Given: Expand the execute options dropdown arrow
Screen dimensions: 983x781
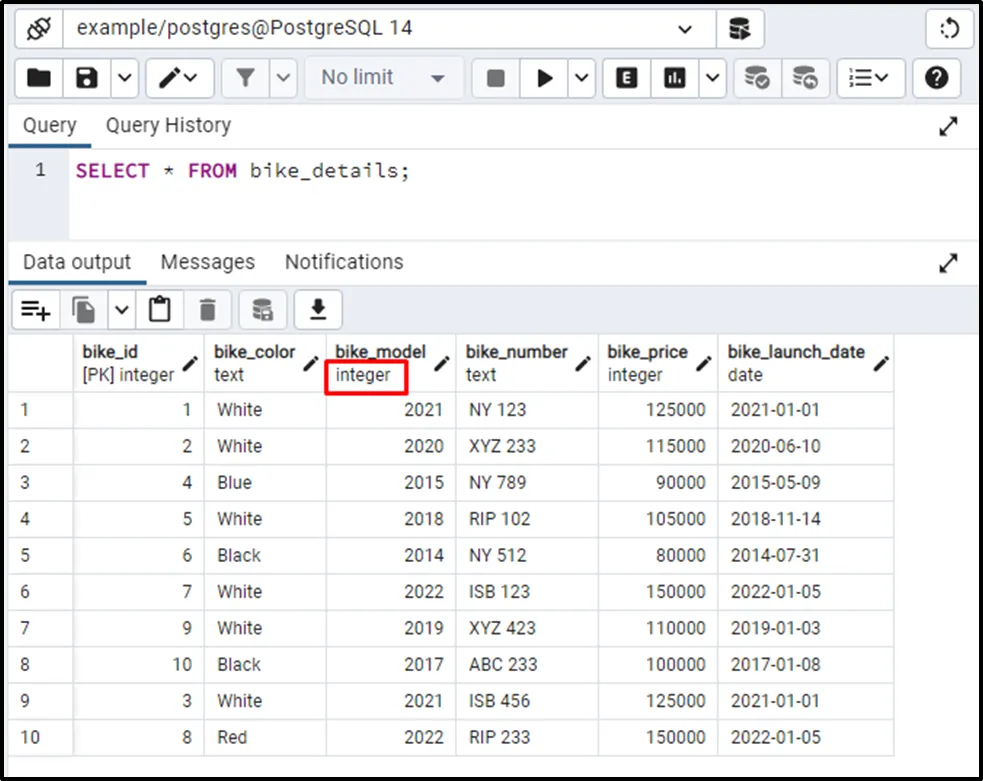Looking at the screenshot, I should tap(583, 78).
